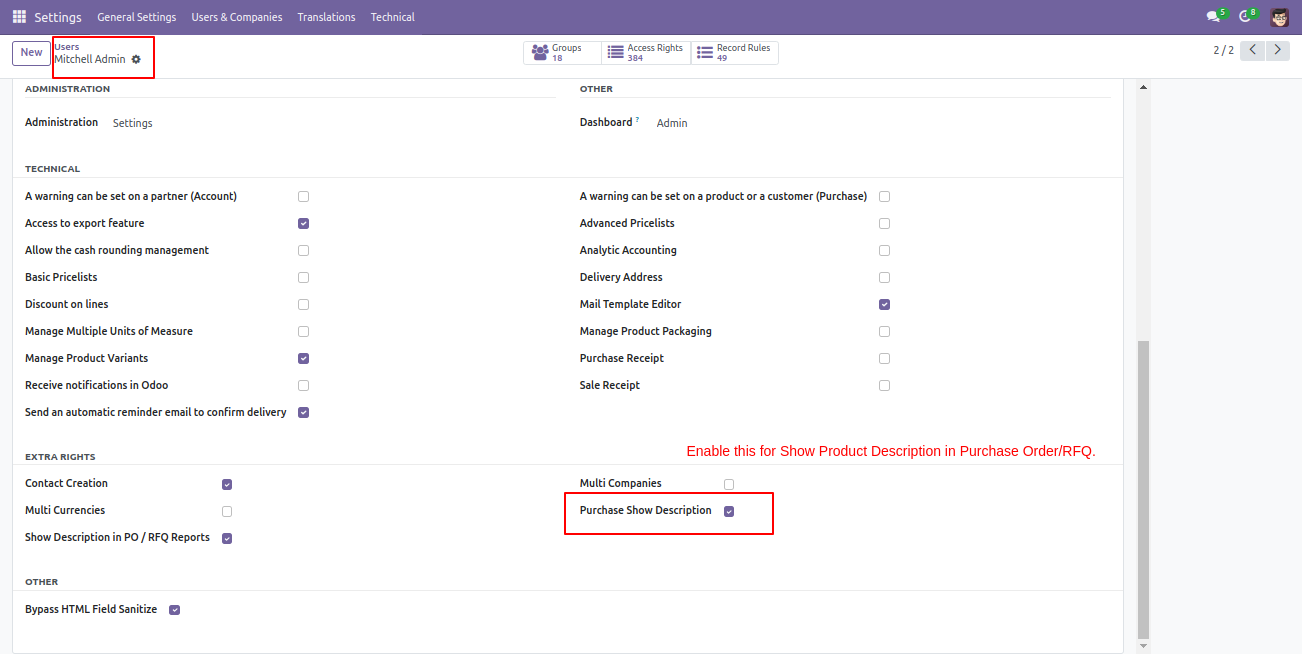Viewport: 1302px width, 654px height.
Task: Click the Mitchell Admin record name
Action: (x=90, y=60)
